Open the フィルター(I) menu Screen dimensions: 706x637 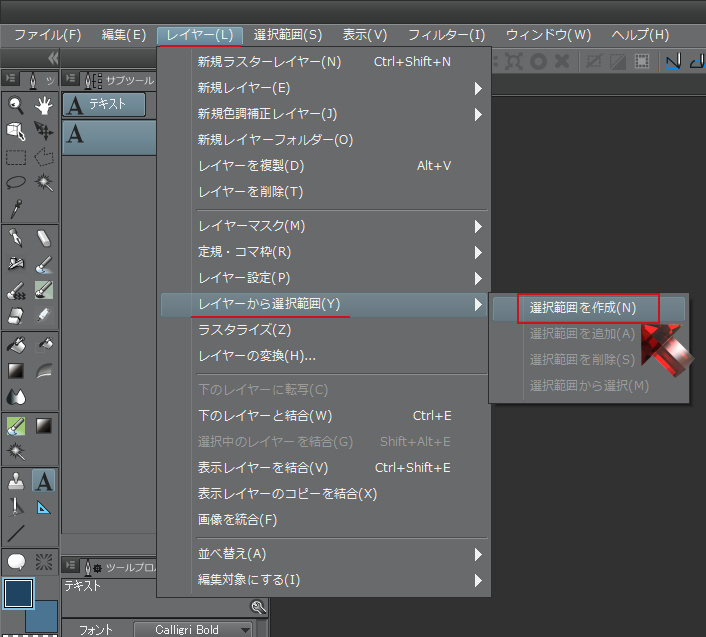(446, 35)
